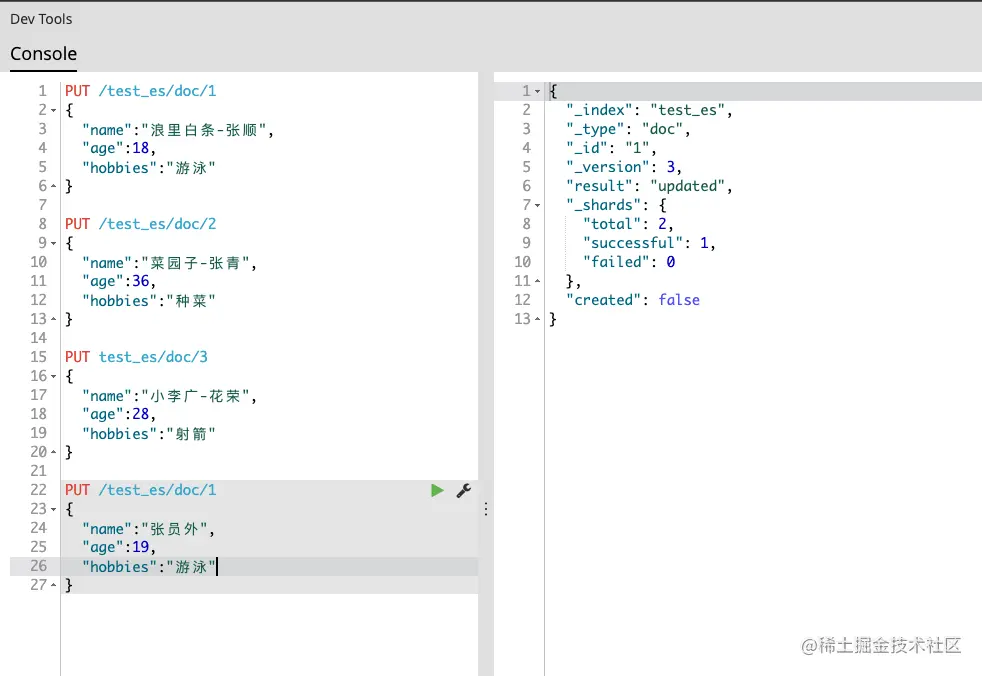The height and width of the screenshot is (676, 982).
Task: Place cursor on "name":"张员外" line
Action: coord(148,529)
